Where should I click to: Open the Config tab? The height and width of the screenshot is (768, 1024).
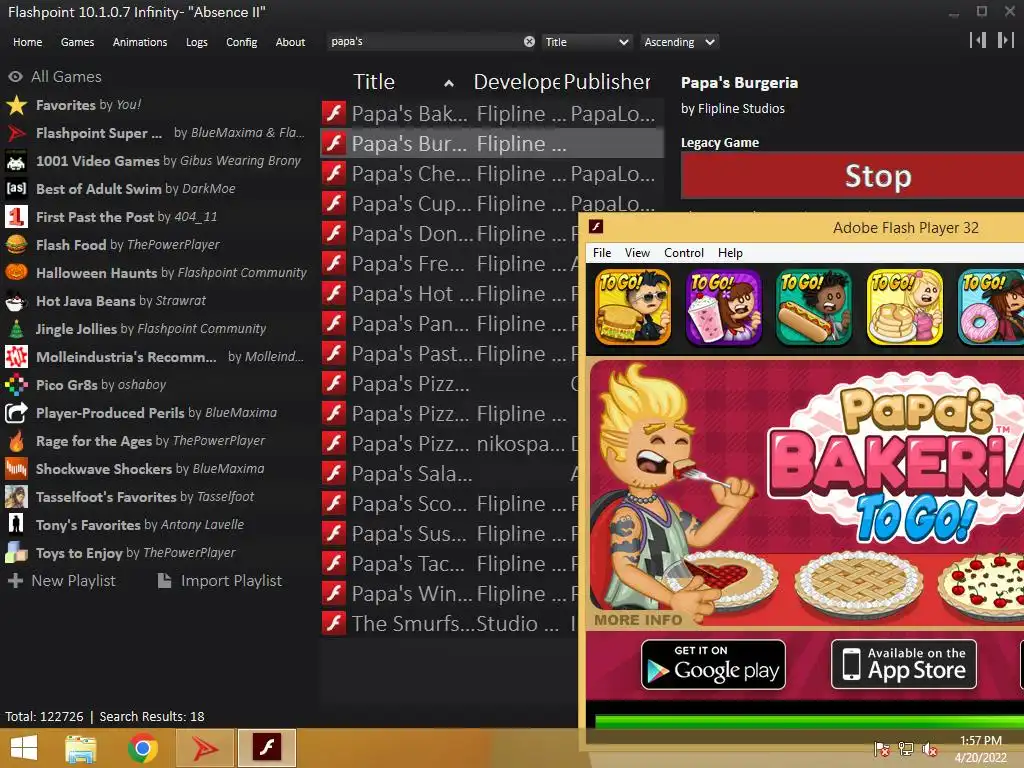242,42
